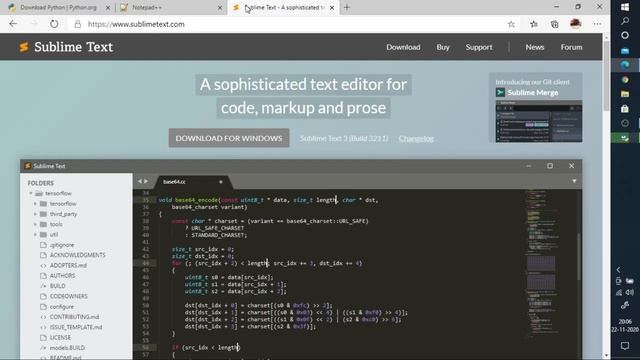The width and height of the screenshot is (640, 360).
Task: Open the user profile avatar
Action: coord(576,24)
